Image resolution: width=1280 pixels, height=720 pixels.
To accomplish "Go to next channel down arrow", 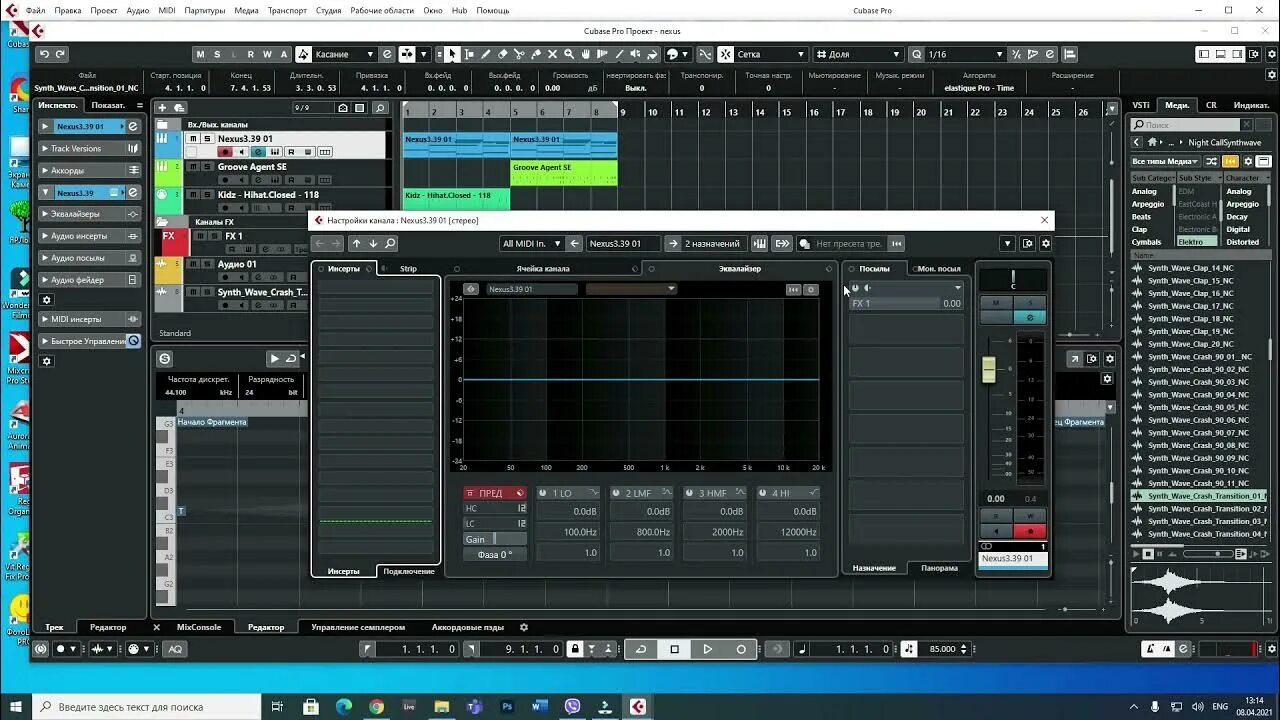I will point(373,243).
